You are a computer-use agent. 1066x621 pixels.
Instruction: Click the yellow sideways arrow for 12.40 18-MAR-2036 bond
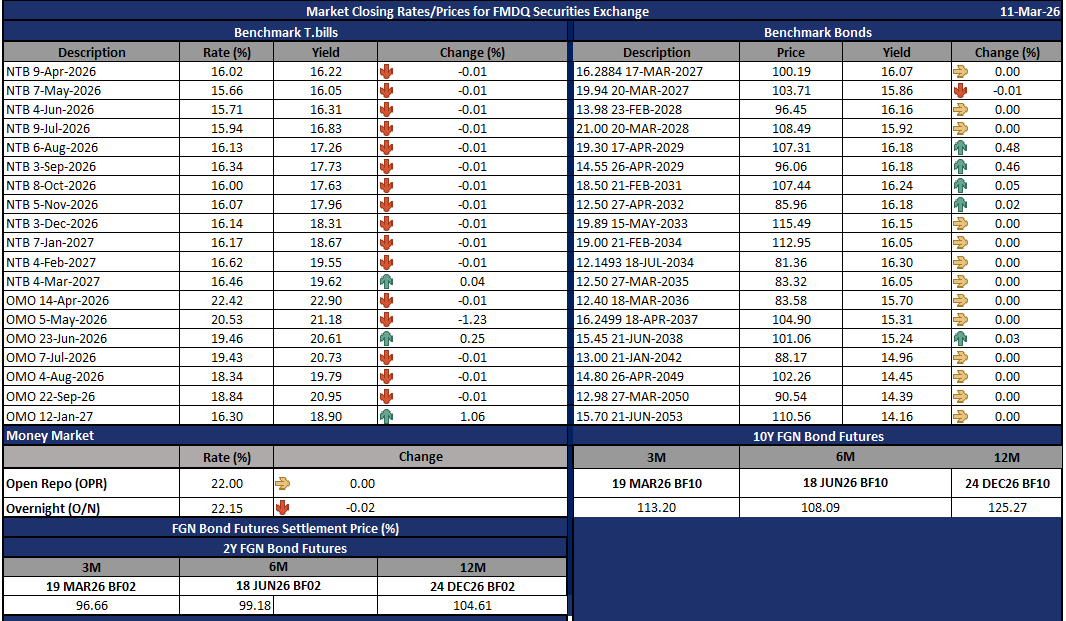(x=960, y=301)
